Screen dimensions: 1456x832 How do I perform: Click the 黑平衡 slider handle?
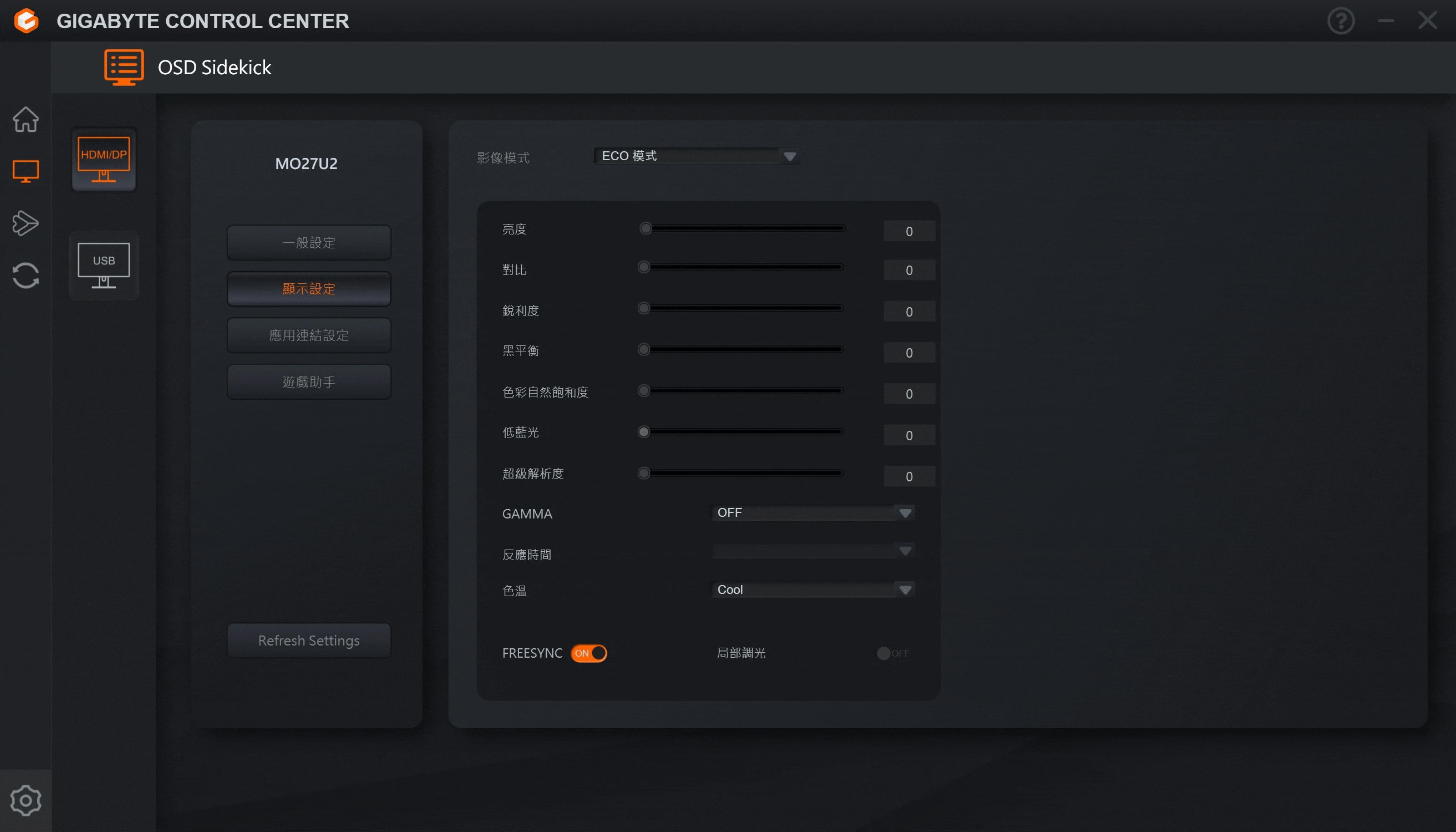click(644, 349)
